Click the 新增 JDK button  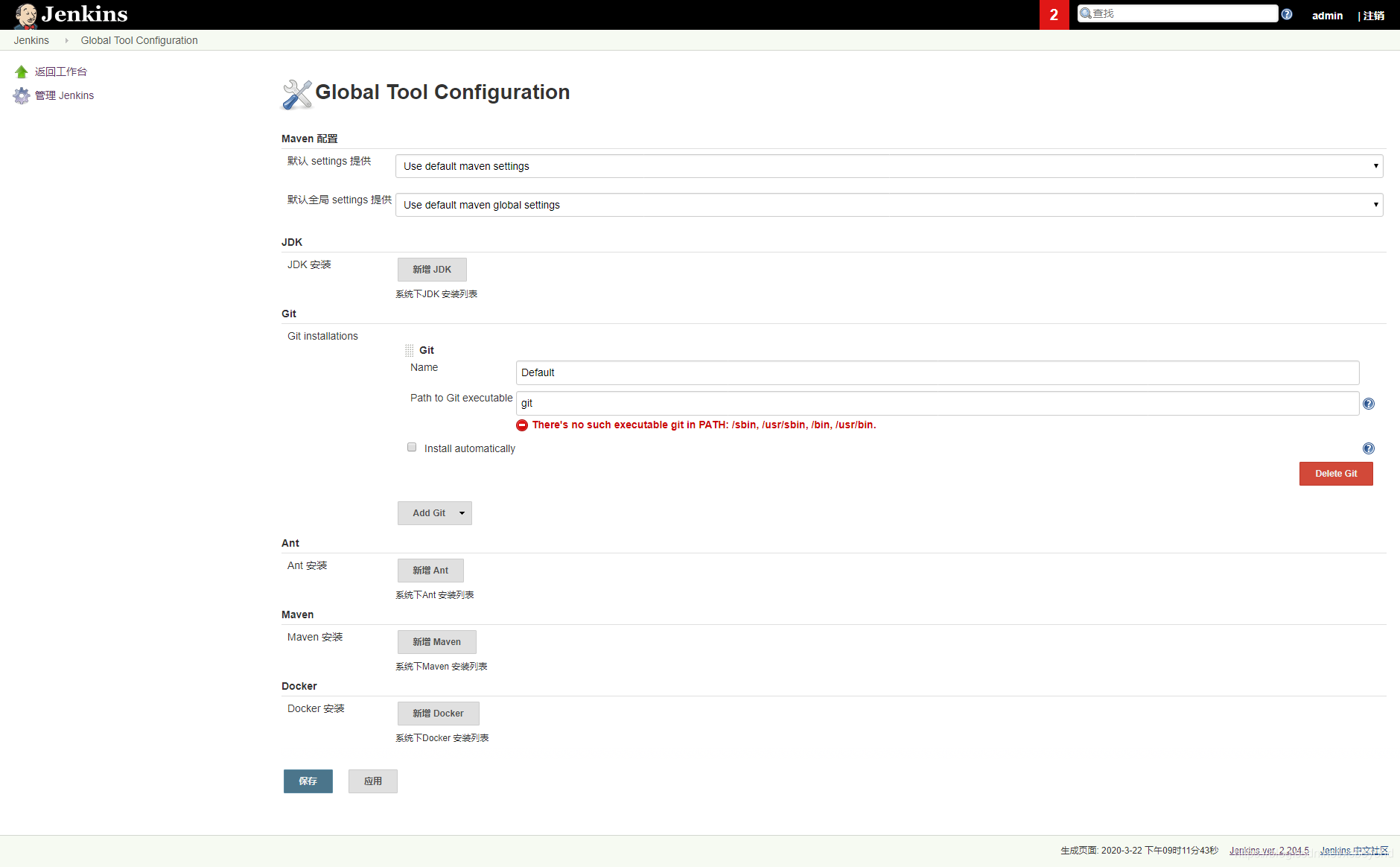(x=432, y=270)
